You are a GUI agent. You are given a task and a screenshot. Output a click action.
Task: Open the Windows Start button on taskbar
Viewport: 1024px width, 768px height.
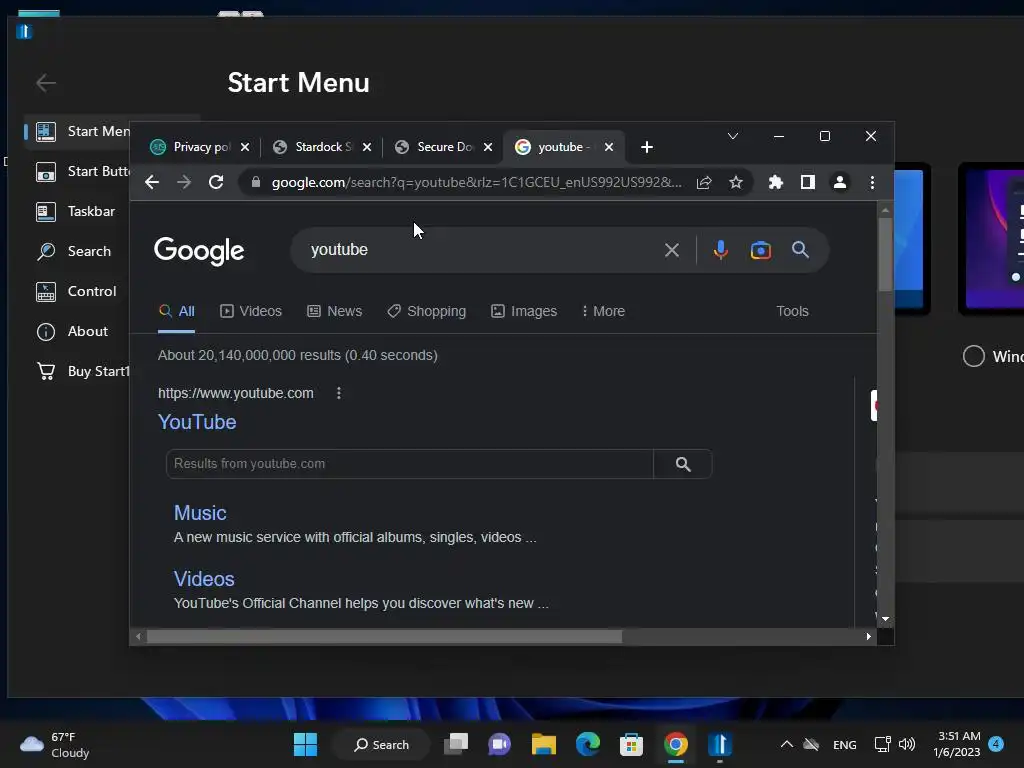click(305, 744)
